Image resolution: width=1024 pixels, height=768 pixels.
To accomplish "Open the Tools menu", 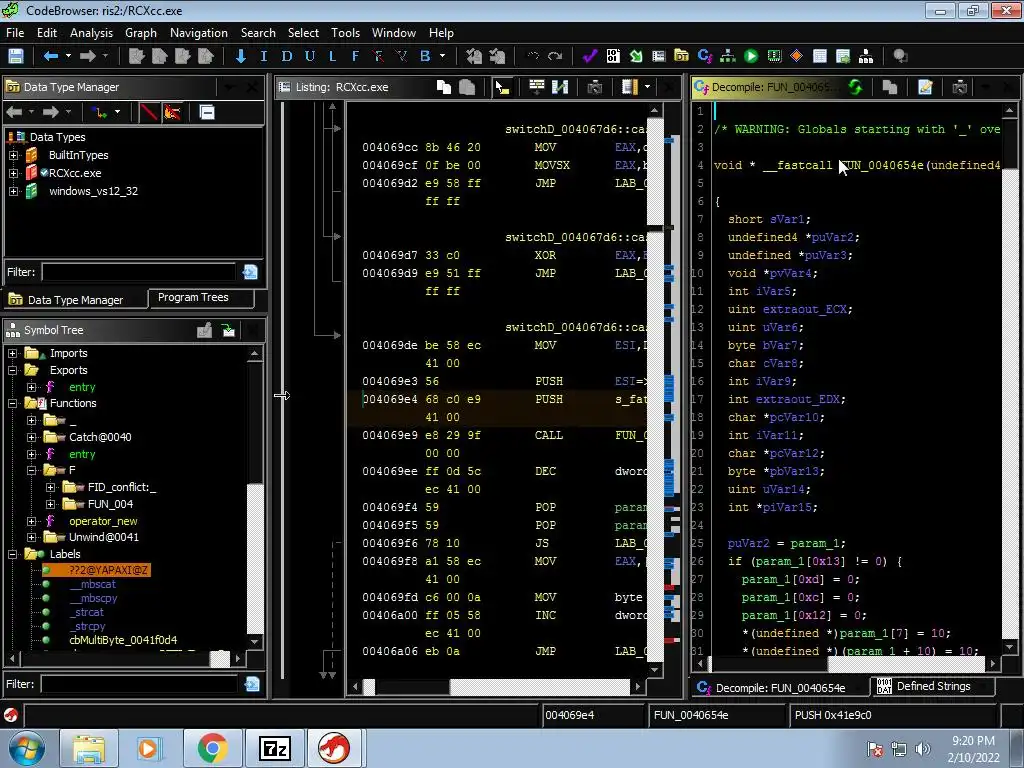I will pyautogui.click(x=345, y=33).
